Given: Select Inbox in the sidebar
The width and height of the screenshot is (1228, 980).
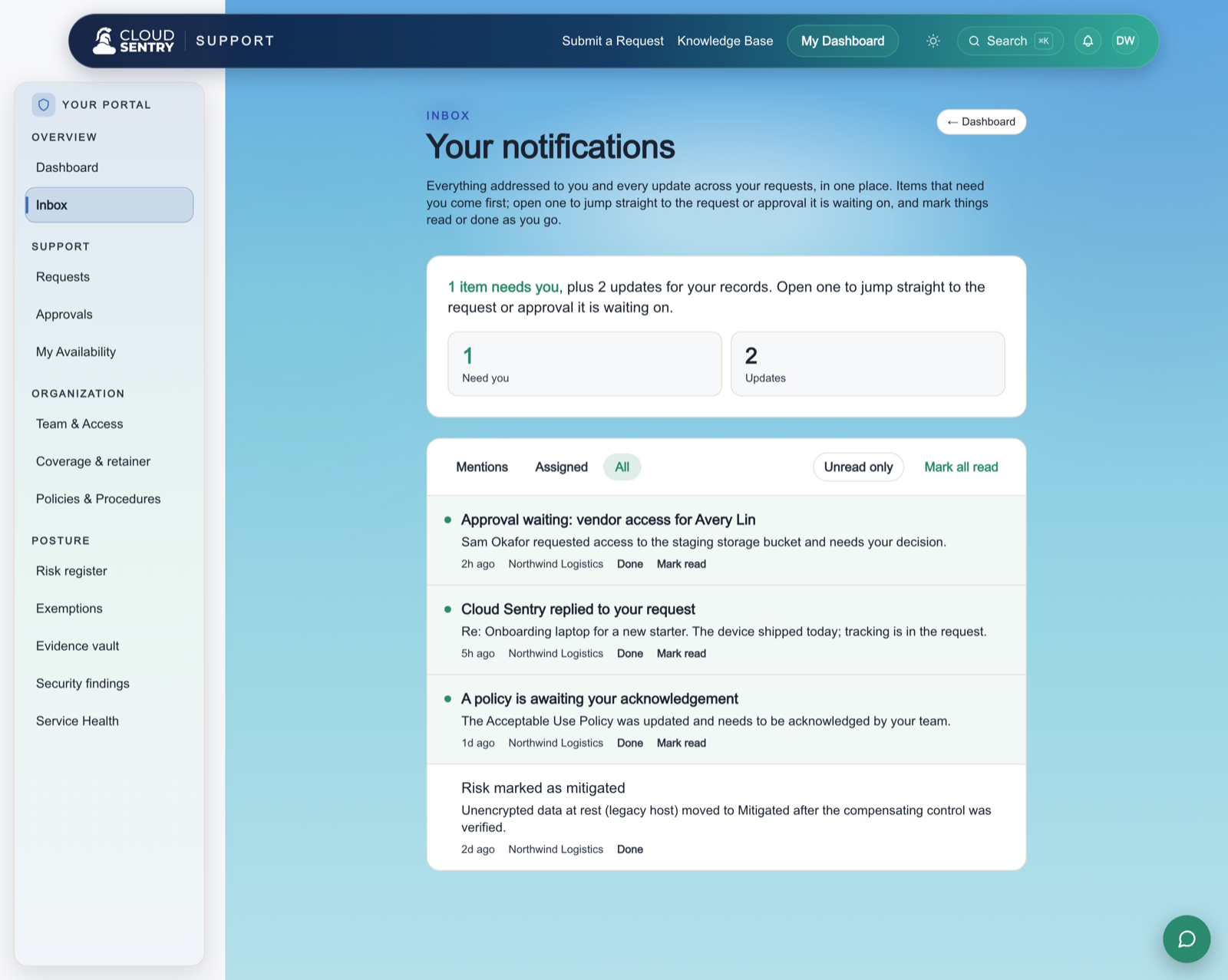Looking at the screenshot, I should tap(109, 205).
